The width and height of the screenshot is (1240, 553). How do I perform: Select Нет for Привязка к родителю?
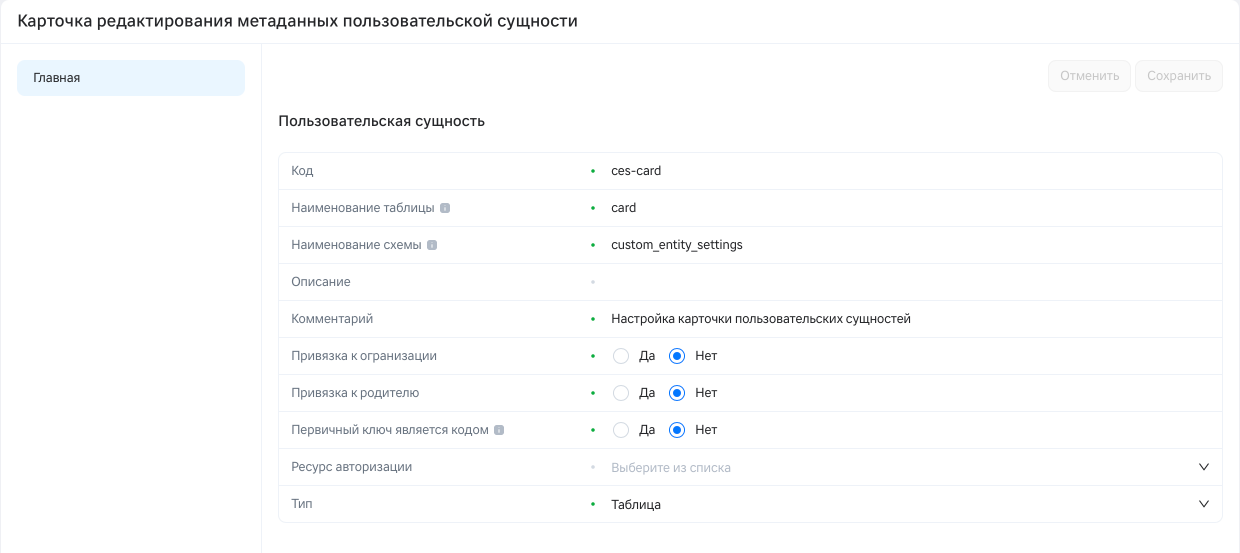click(x=677, y=393)
